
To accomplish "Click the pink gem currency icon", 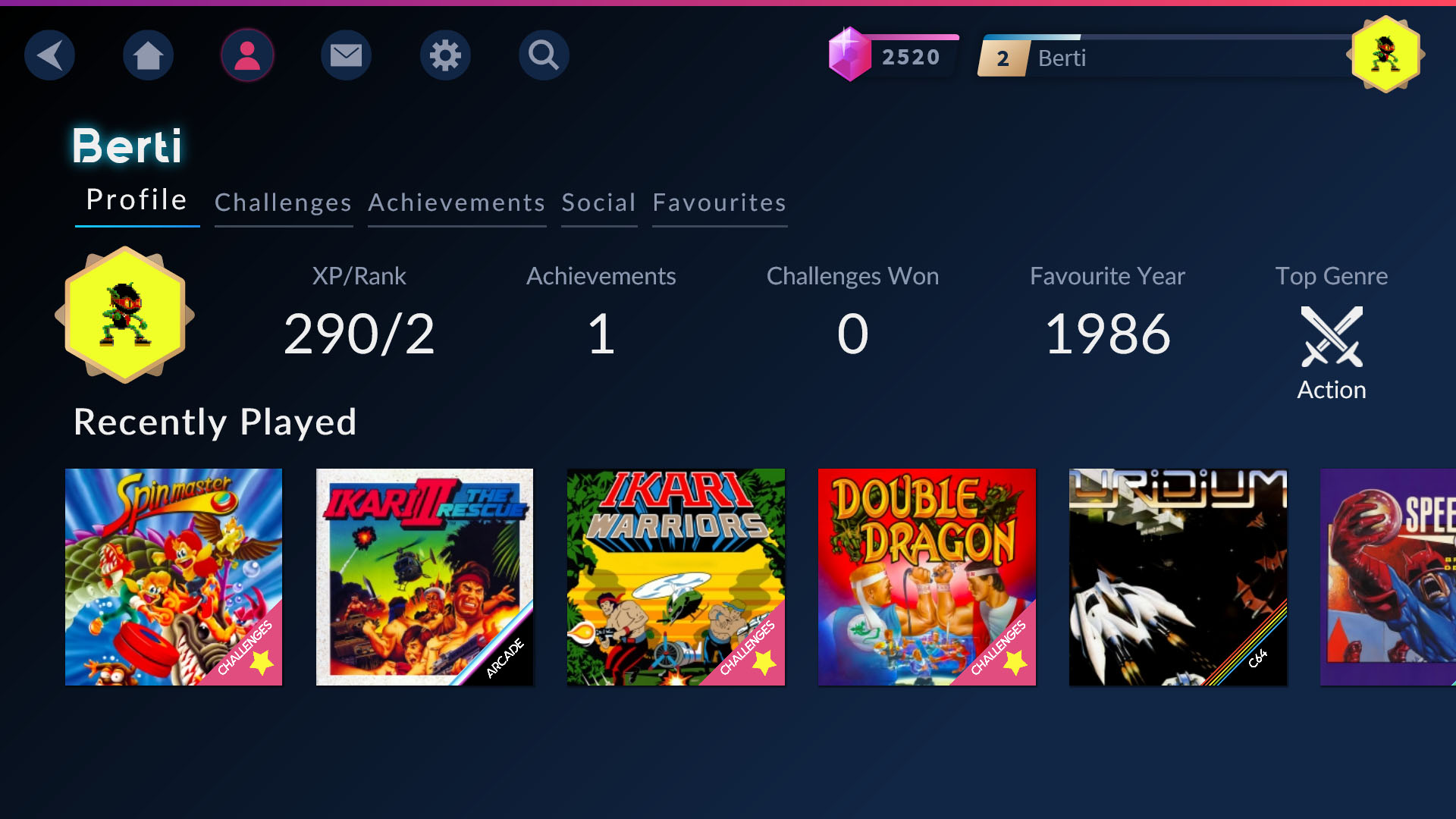I will coord(849,55).
